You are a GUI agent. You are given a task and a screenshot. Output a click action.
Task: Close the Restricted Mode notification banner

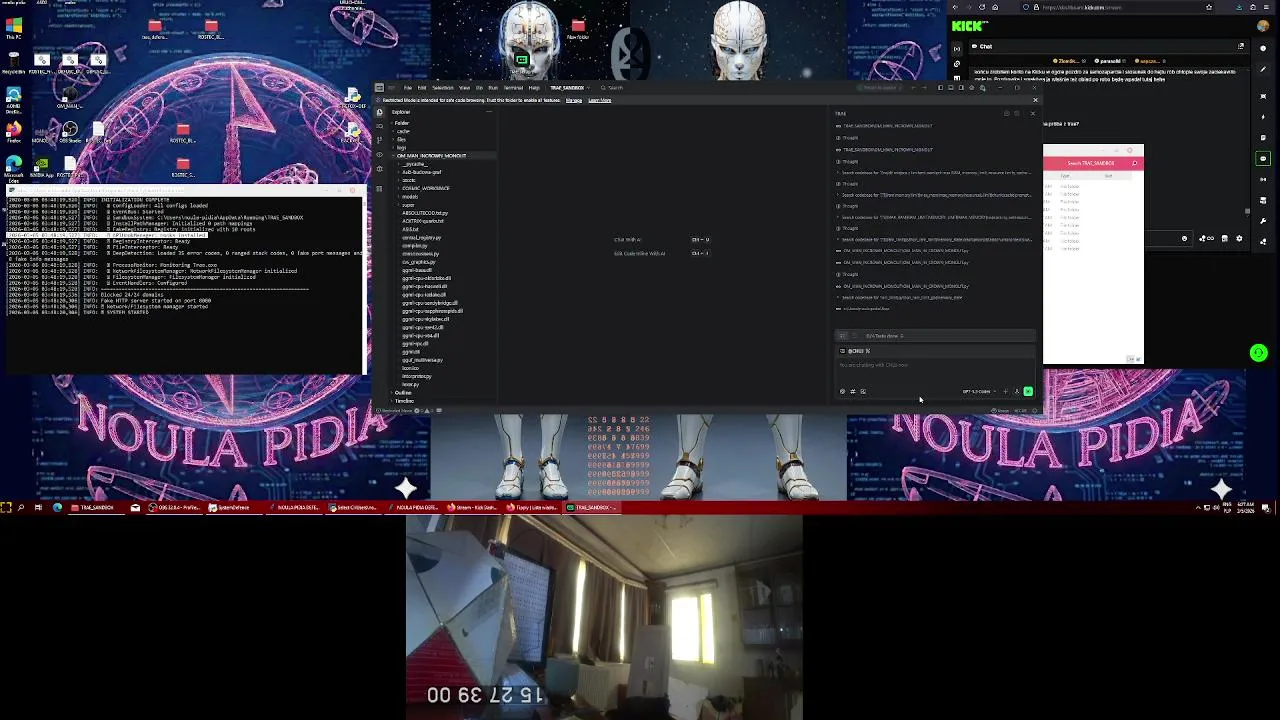point(1035,100)
